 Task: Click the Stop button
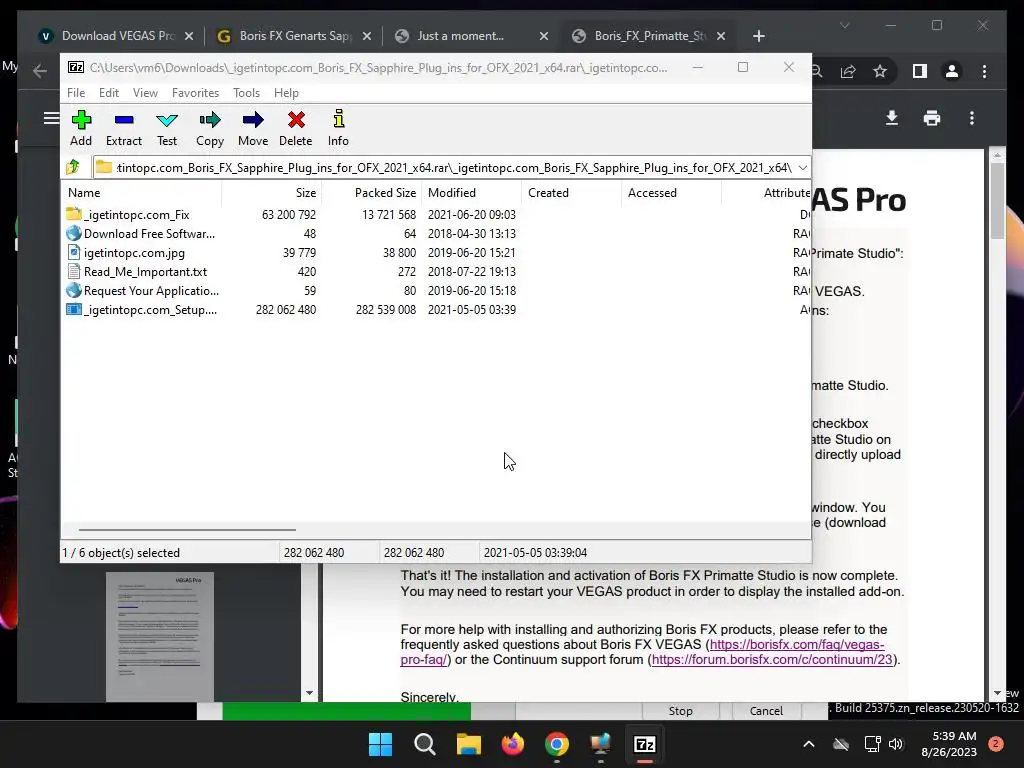(x=680, y=711)
